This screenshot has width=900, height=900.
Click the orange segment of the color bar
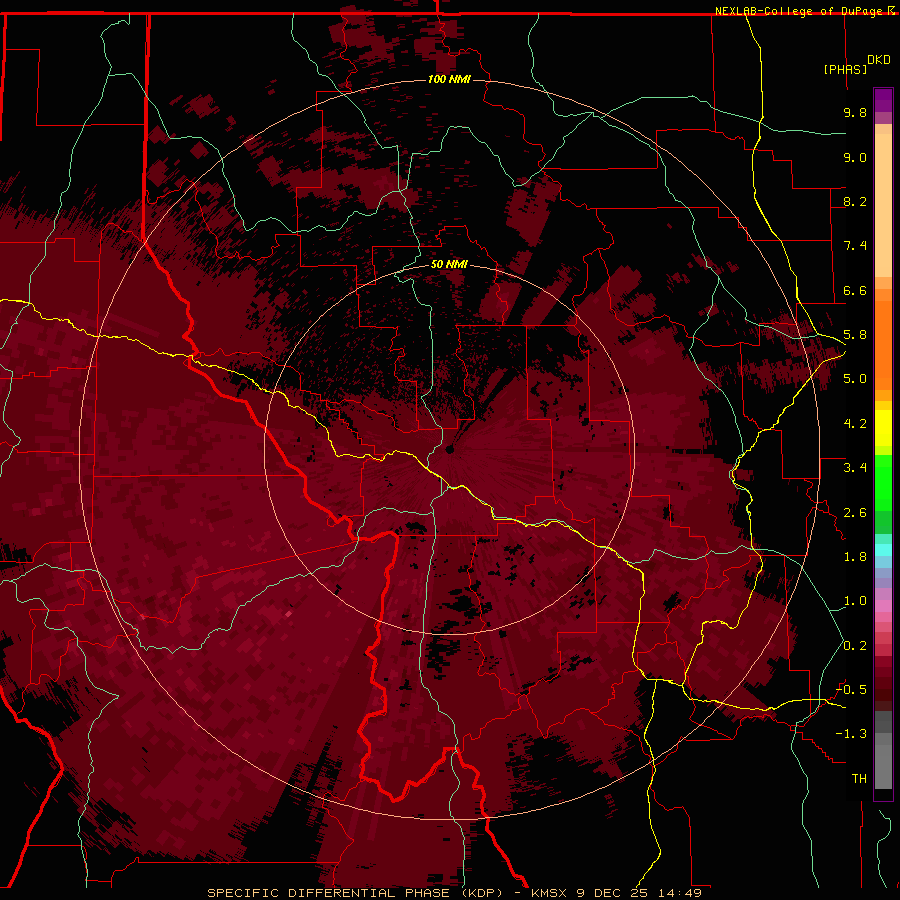point(883,344)
